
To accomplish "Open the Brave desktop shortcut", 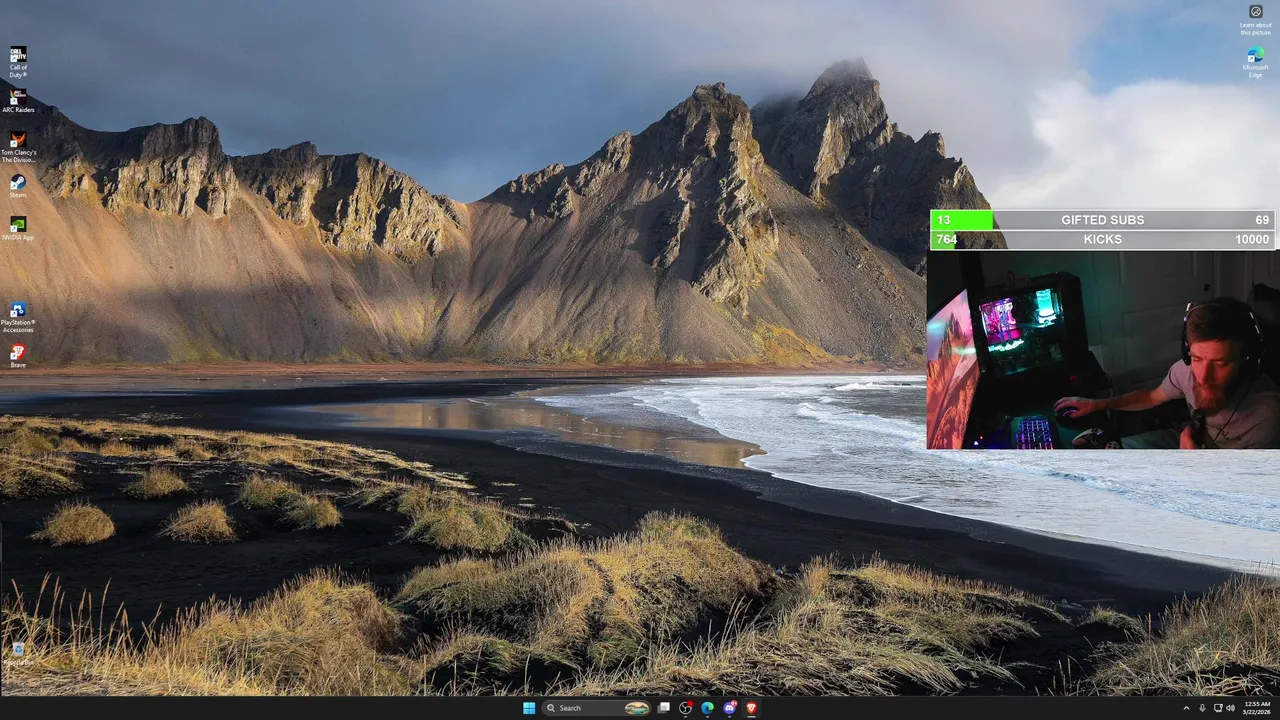I will pos(18,356).
